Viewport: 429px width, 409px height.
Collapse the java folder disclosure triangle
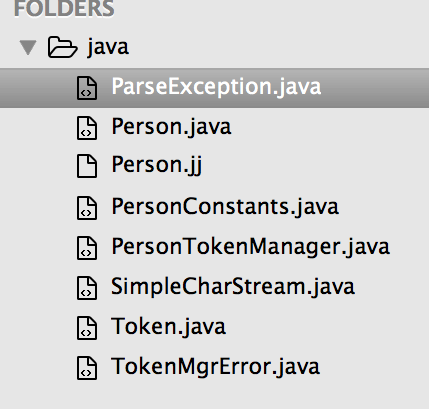point(28,47)
